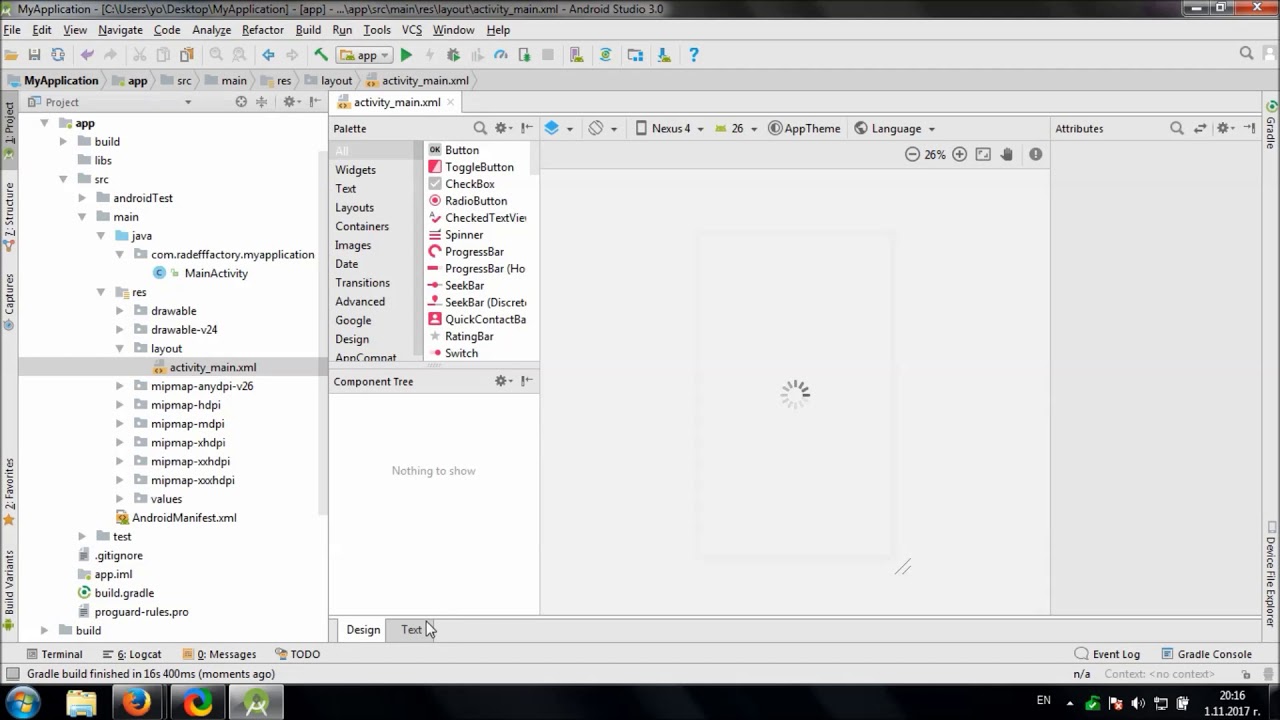Open File Explorer from the taskbar
This screenshot has width=1280, height=720.
click(81, 702)
